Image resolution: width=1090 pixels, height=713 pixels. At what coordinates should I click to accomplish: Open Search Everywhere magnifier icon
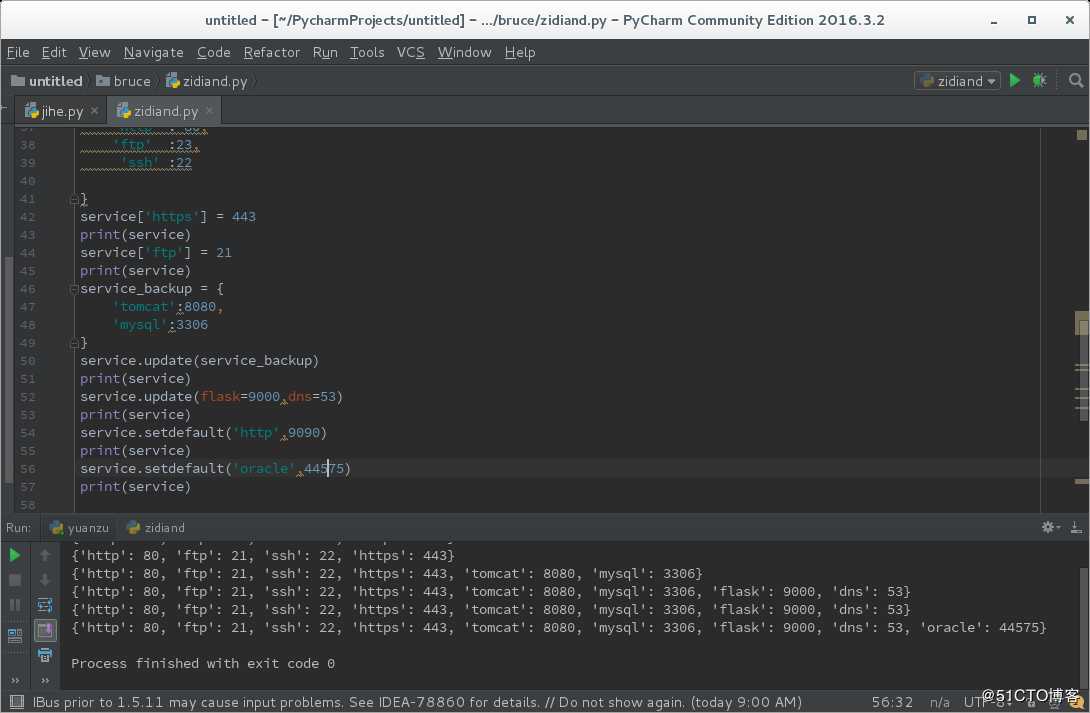click(x=1075, y=81)
